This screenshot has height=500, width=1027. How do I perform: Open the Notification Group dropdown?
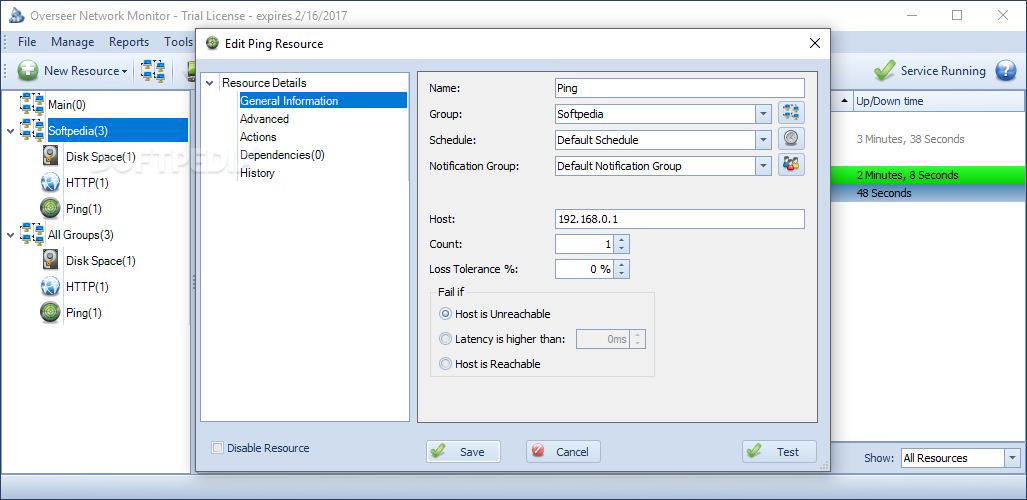click(x=763, y=166)
